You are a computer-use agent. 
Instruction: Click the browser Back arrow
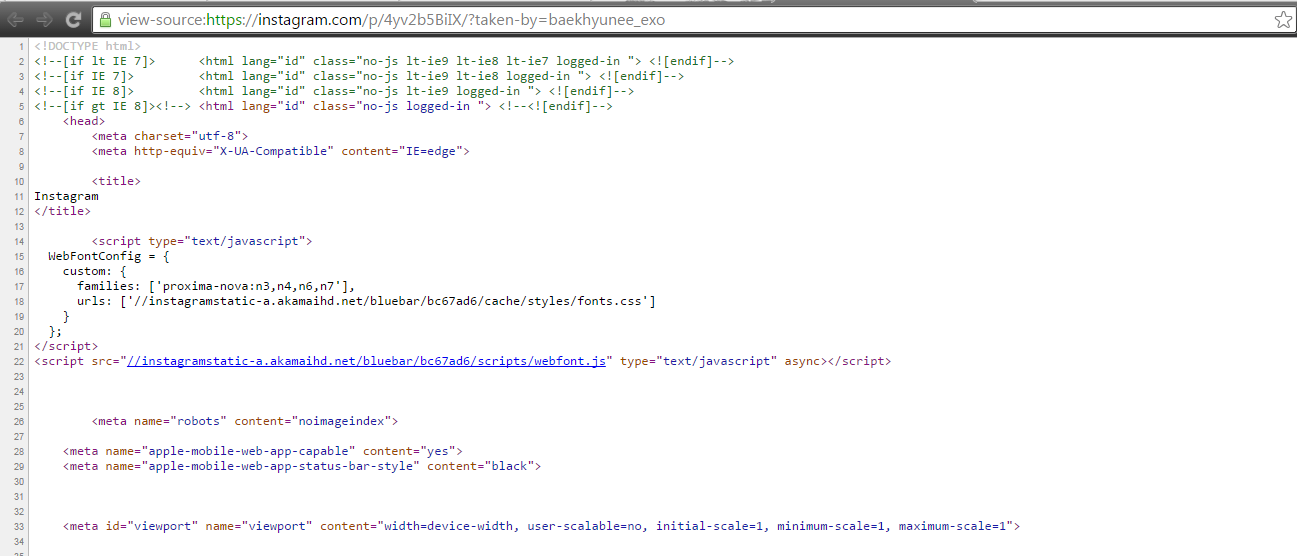(16, 19)
